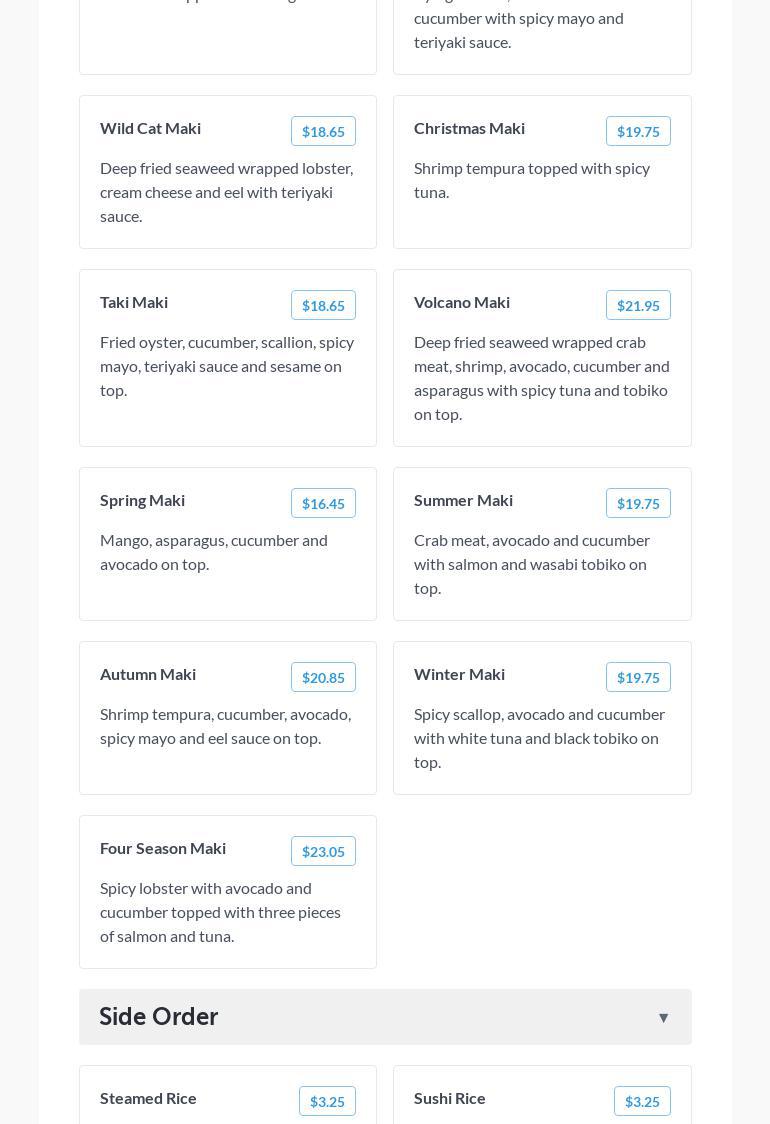The height and width of the screenshot is (1124, 770).
Task: Click the Taki Maki description text
Action: coord(227,366)
